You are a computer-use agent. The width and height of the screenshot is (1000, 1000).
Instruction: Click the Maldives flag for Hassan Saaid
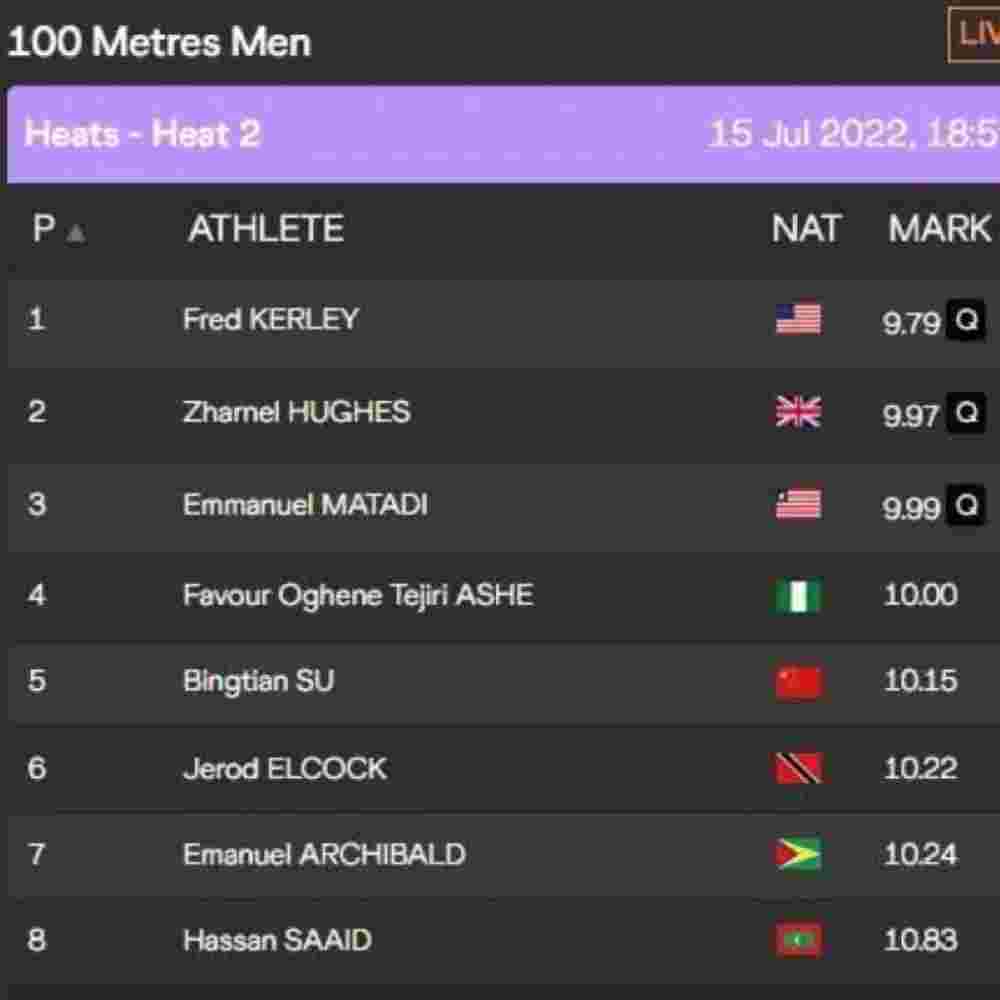tap(798, 940)
